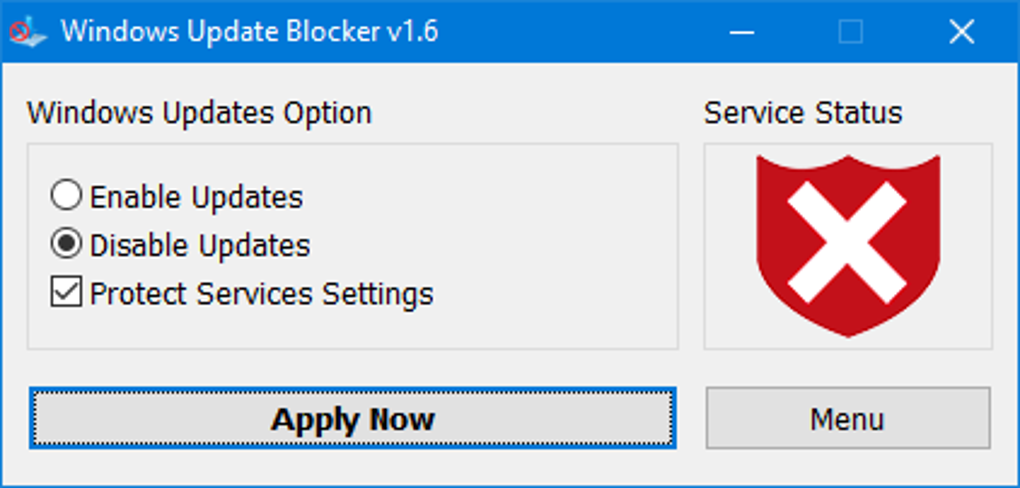This screenshot has height=488, width=1020.
Task: Toggle the Protect Services Settings checkbox
Action: (x=66, y=294)
